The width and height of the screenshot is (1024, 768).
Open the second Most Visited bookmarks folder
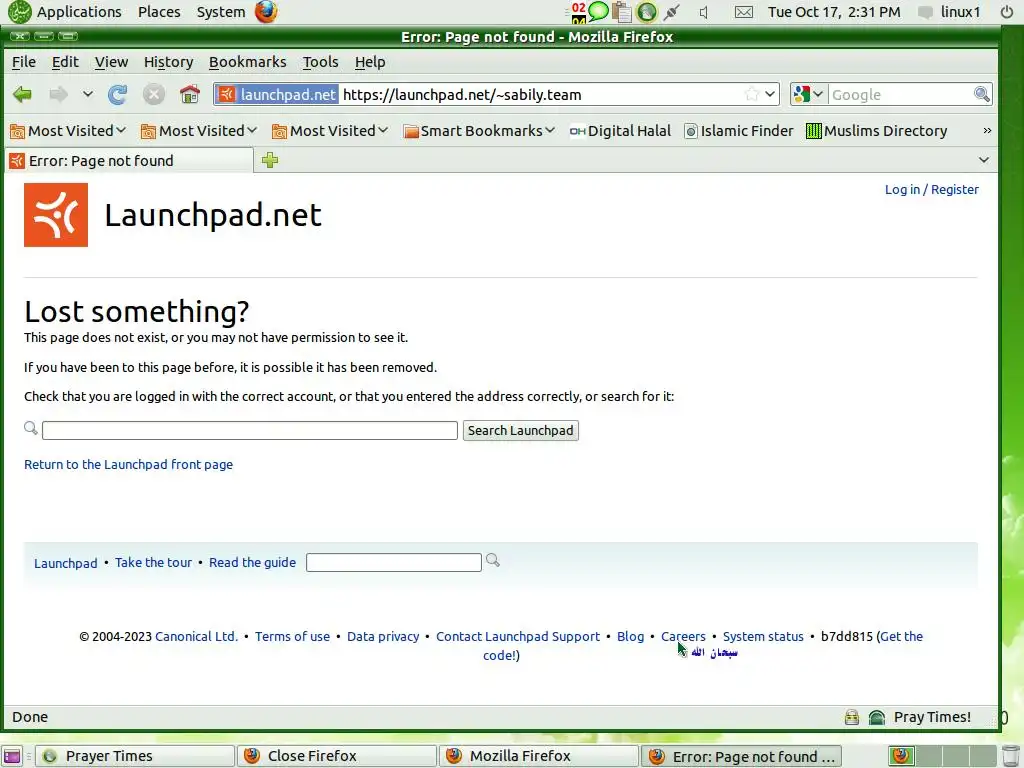199,131
